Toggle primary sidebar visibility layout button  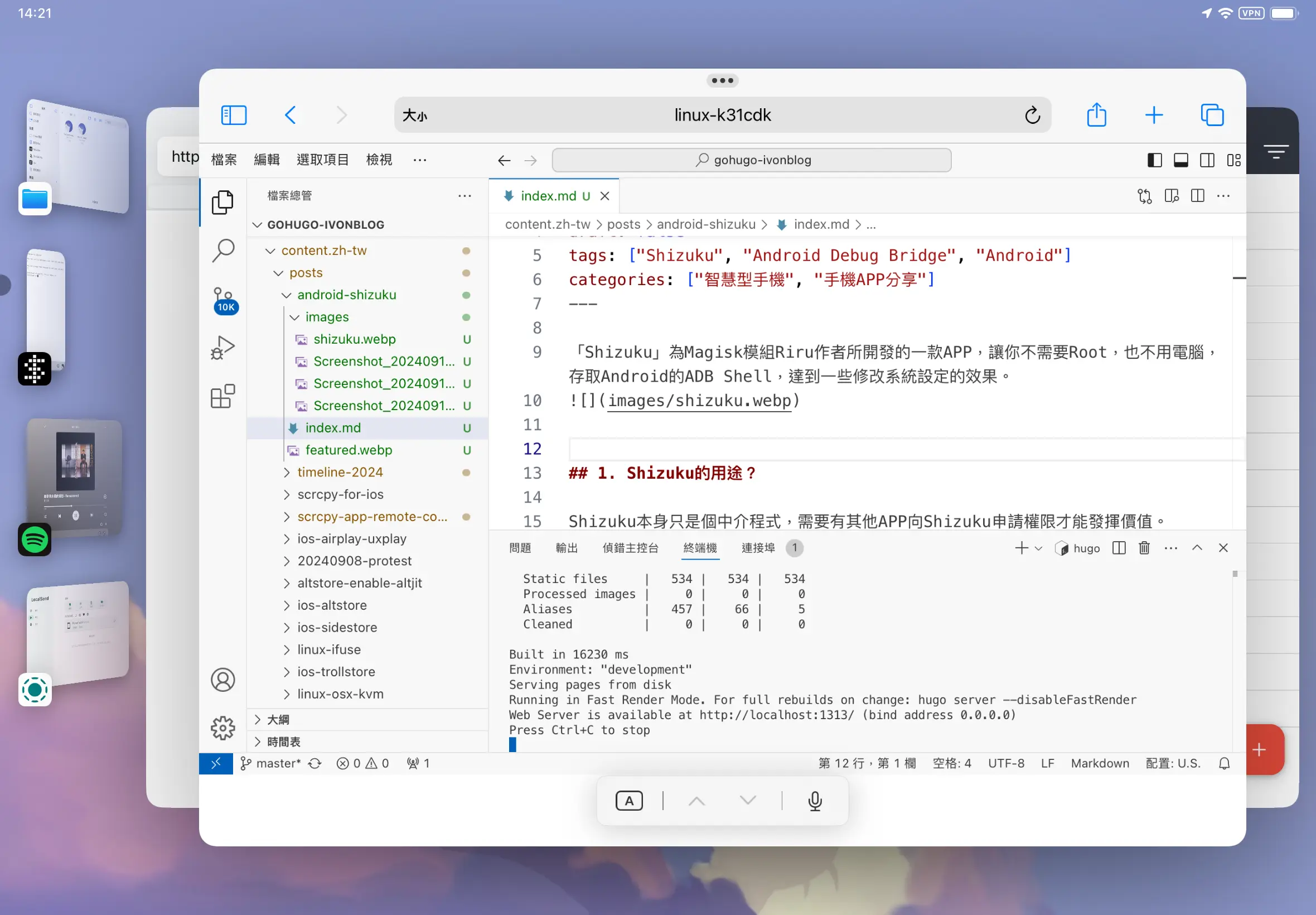click(x=1154, y=160)
